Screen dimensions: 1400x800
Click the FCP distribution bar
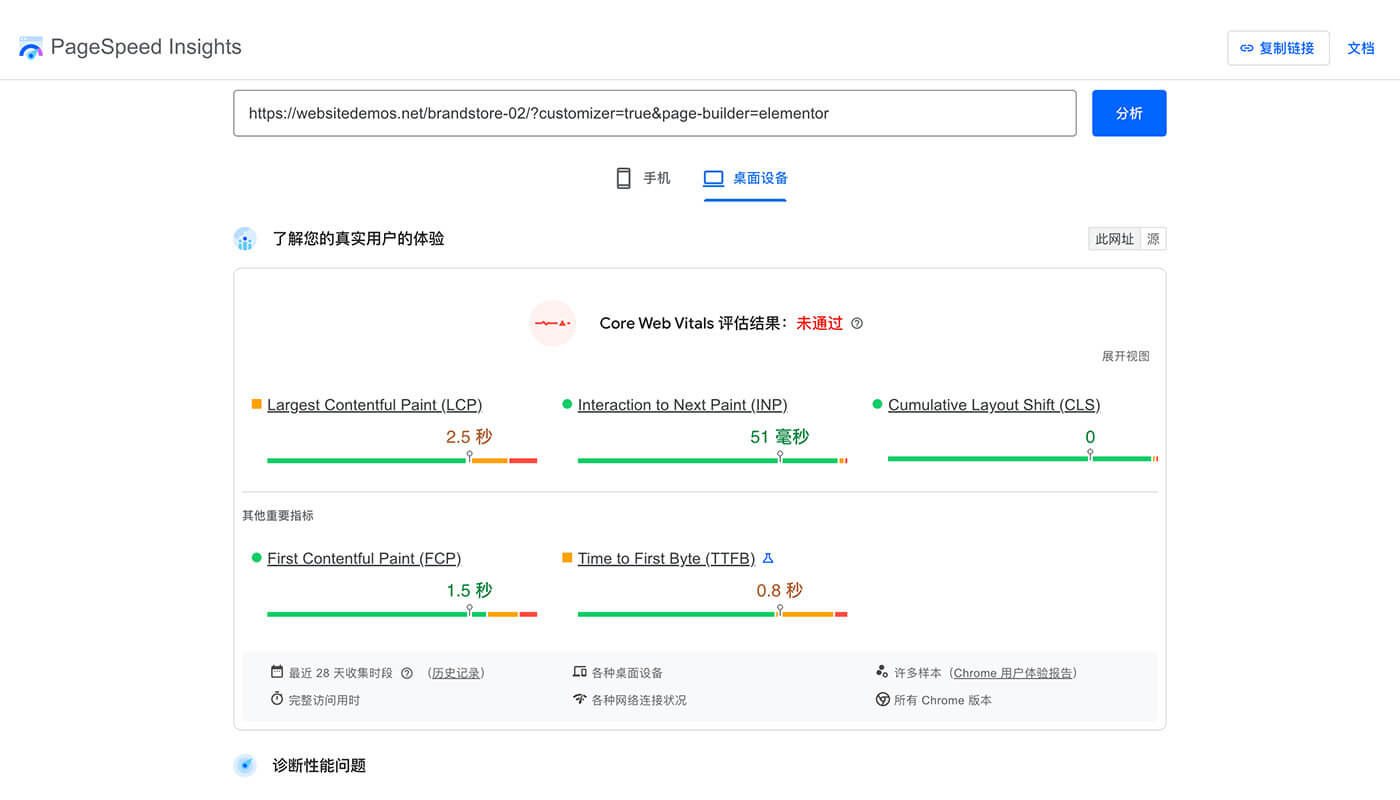402,613
